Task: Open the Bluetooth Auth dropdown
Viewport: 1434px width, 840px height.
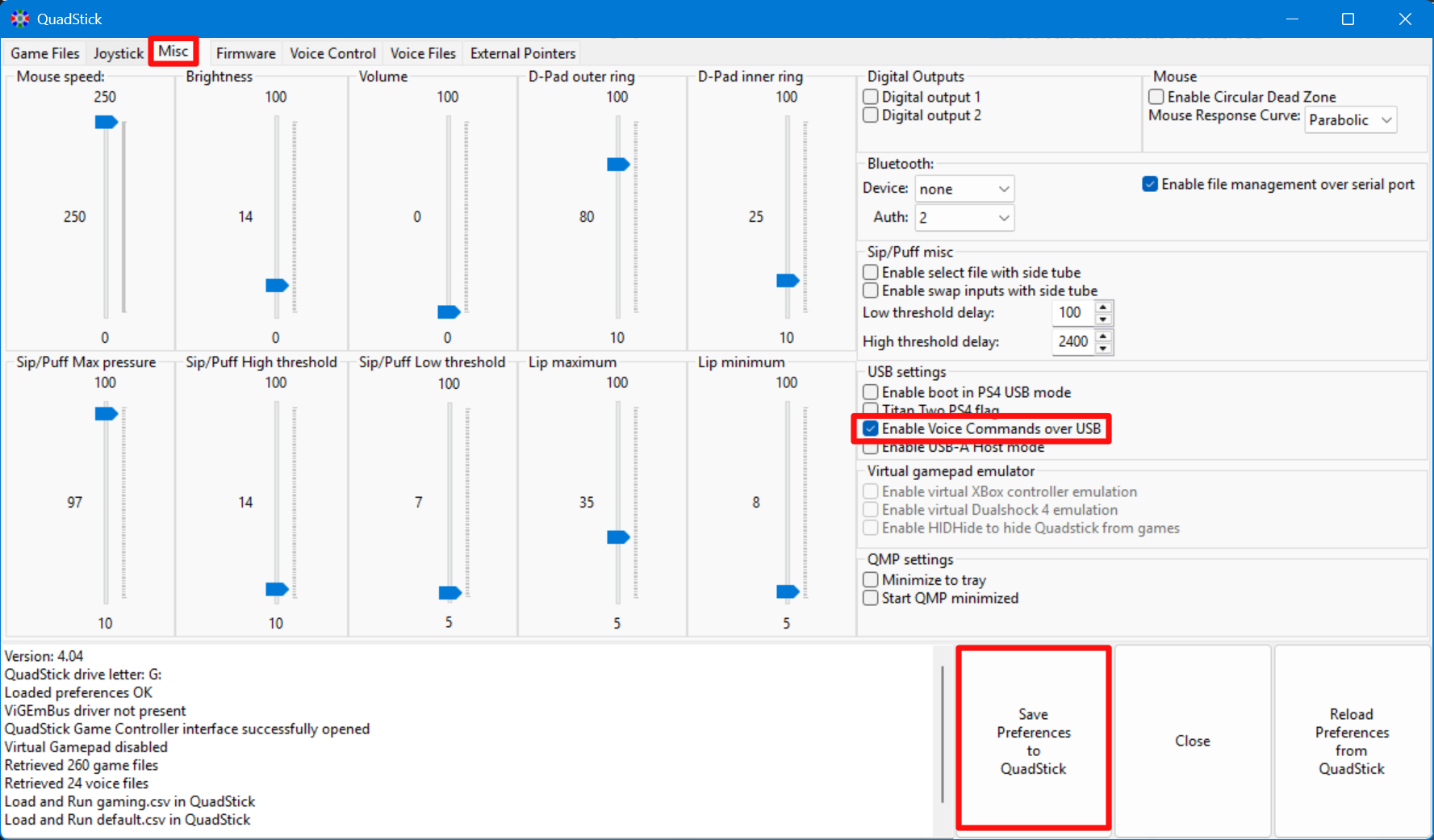Action: [964, 218]
